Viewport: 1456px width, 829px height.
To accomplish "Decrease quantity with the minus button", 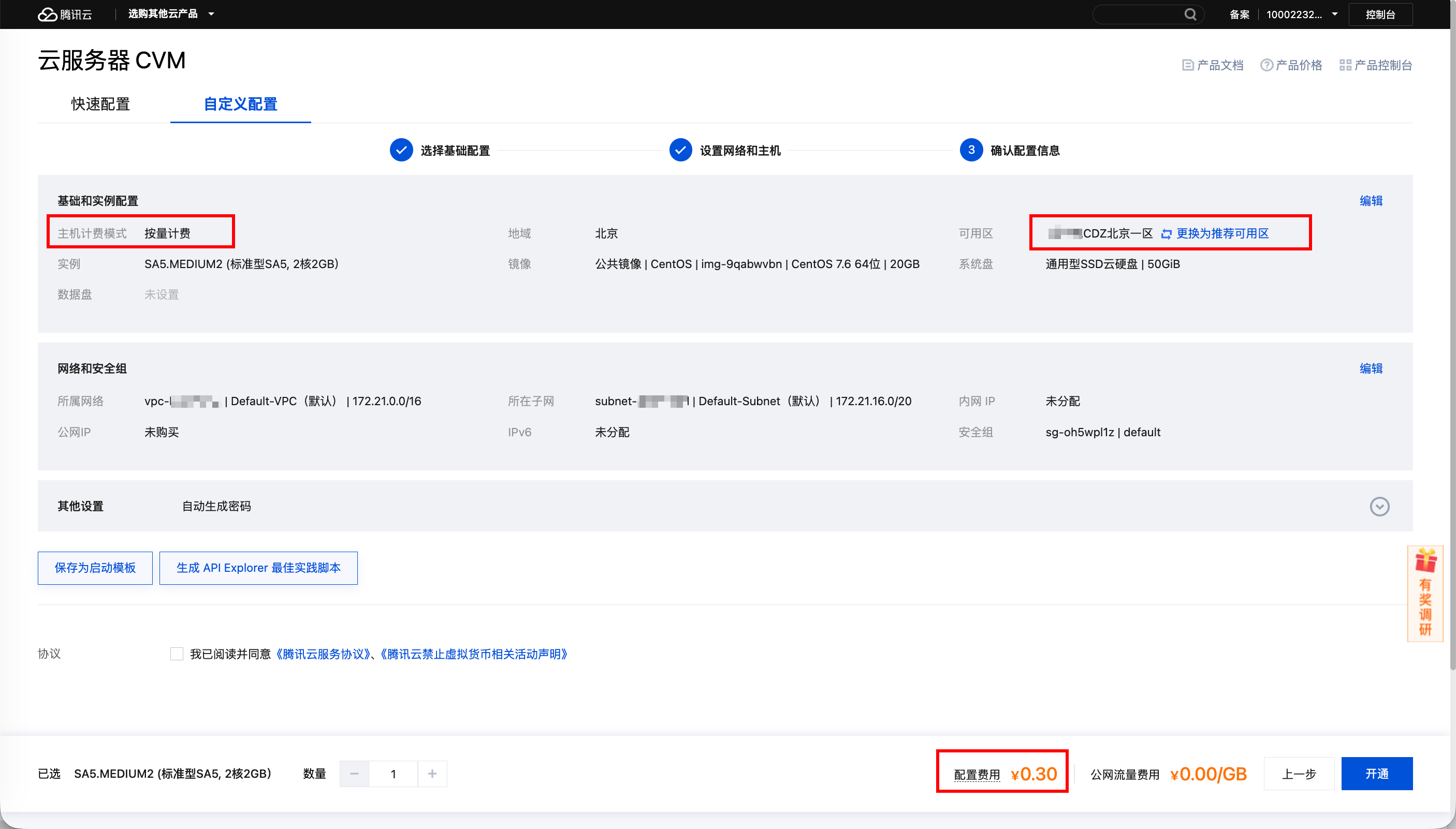I will tap(354, 774).
